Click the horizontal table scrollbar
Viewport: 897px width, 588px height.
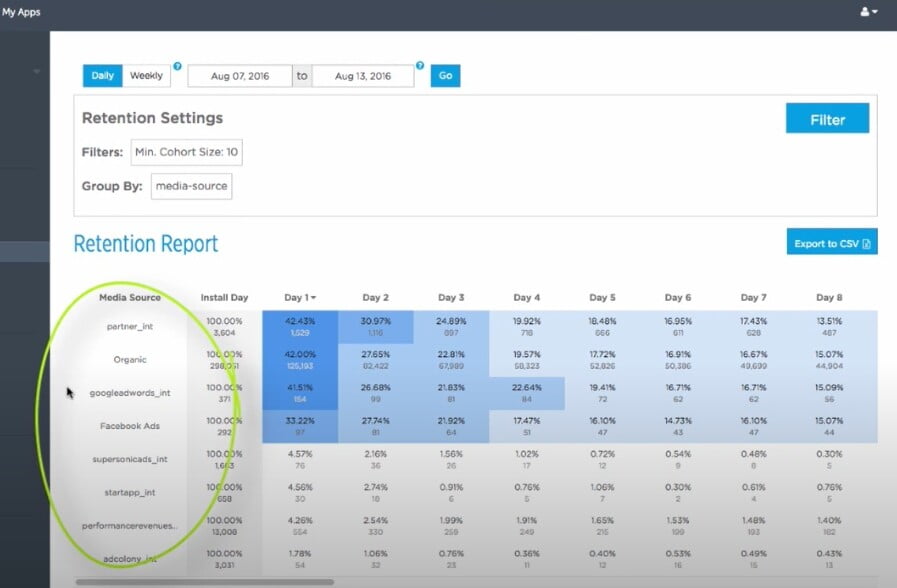(x=205, y=582)
